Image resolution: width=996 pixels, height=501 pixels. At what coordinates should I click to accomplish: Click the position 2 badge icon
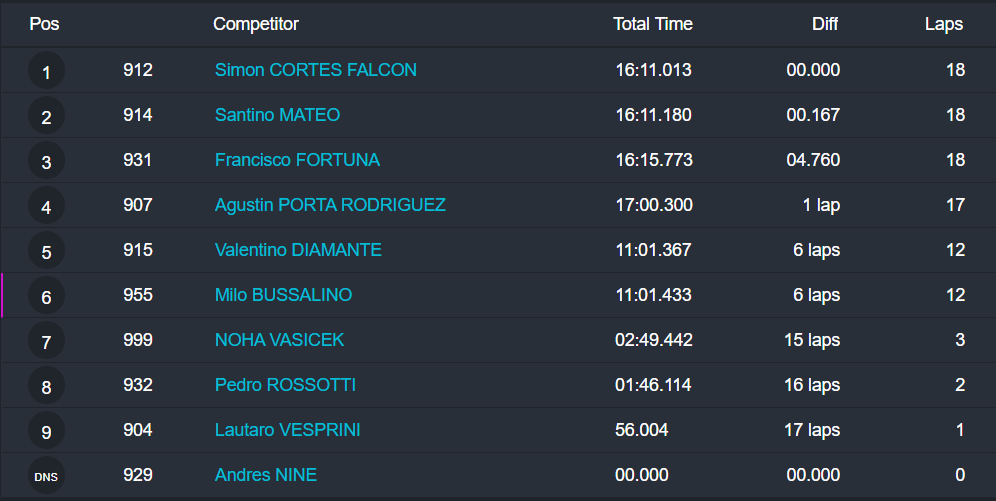(x=46, y=117)
